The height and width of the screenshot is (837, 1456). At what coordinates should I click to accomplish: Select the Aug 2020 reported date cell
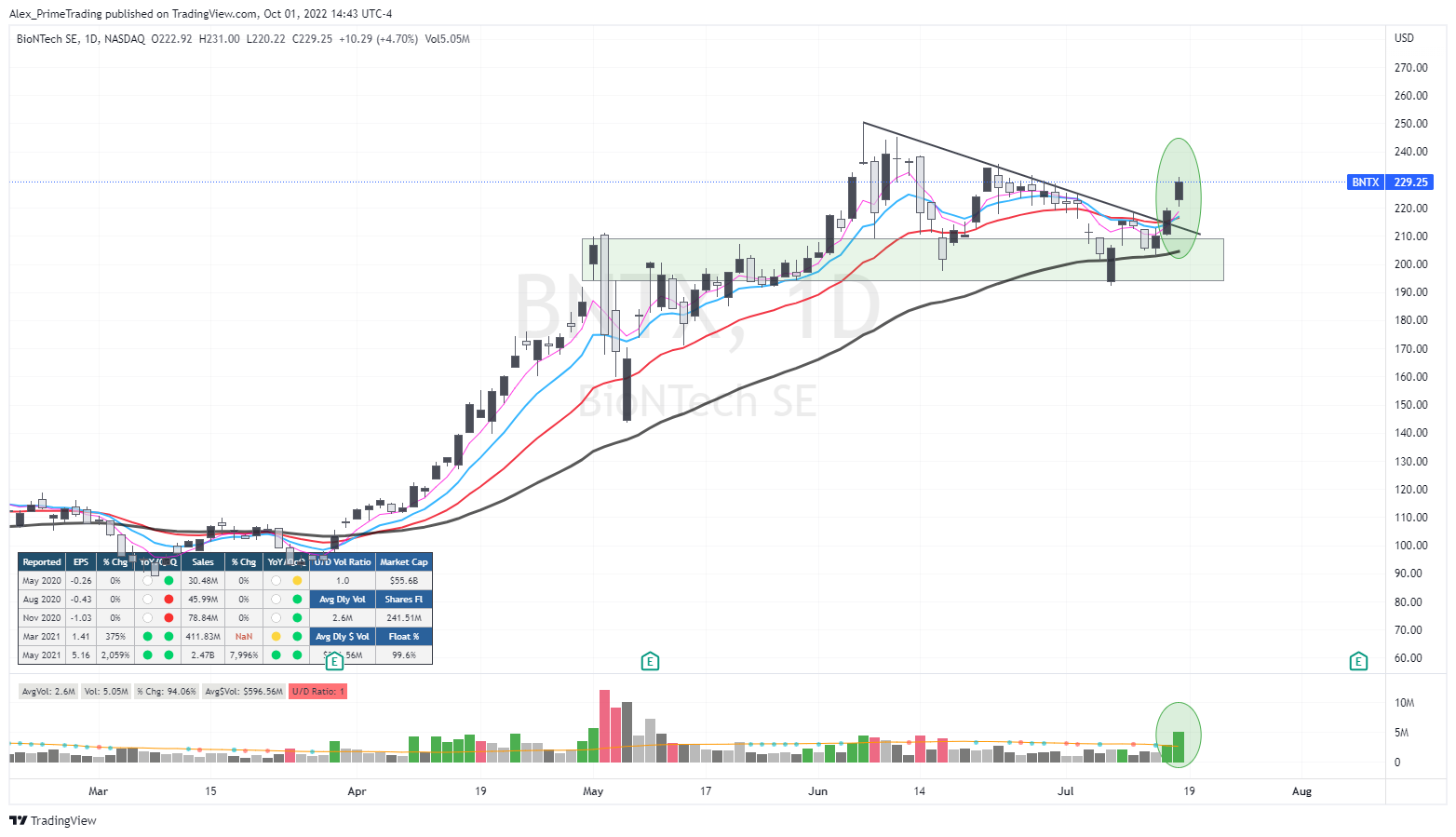coord(42,599)
